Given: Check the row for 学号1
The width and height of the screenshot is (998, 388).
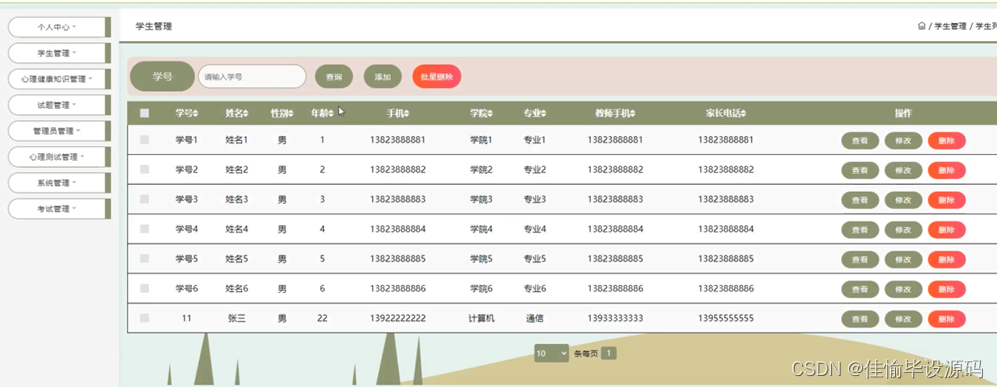Looking at the screenshot, I should coord(144,139).
